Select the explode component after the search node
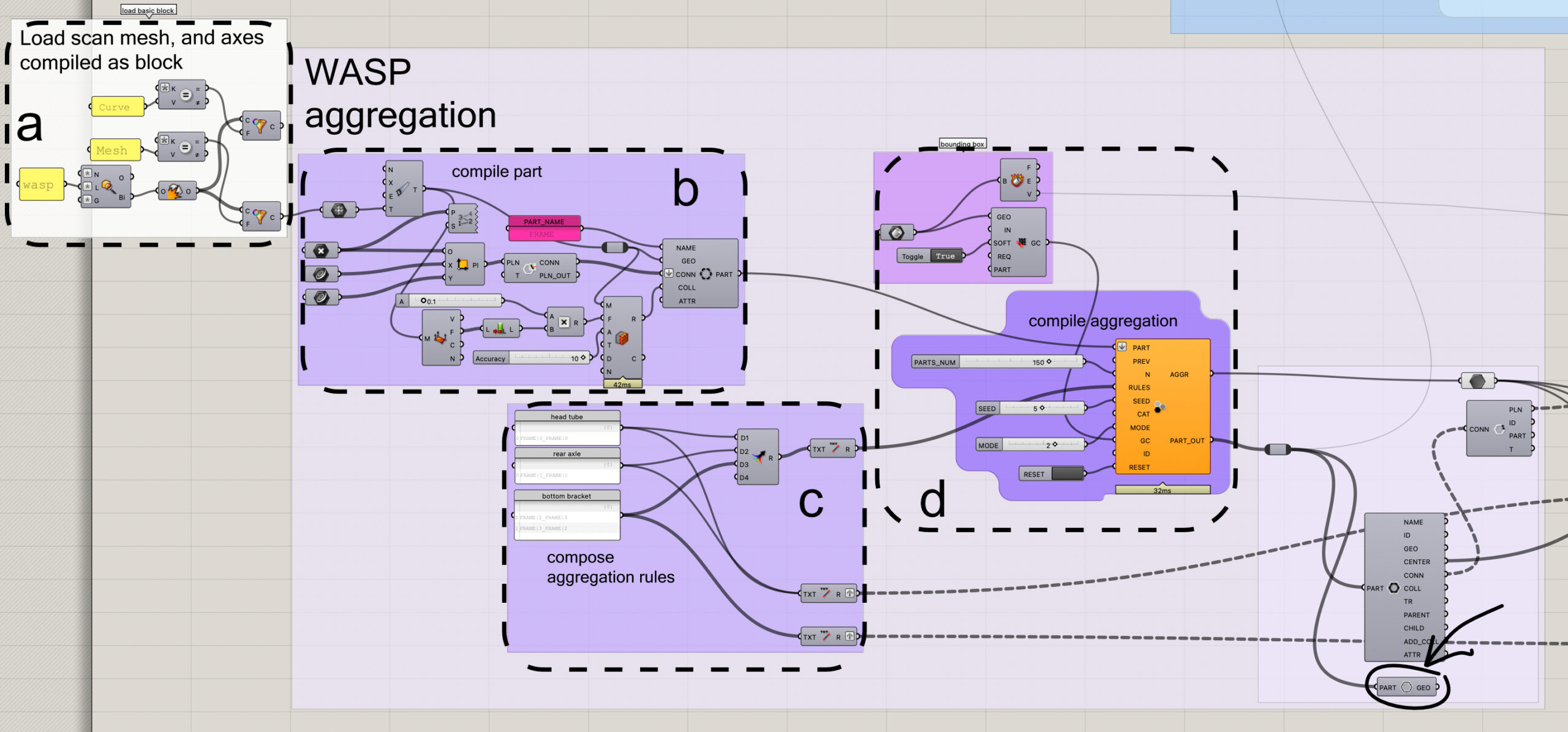 (x=177, y=191)
